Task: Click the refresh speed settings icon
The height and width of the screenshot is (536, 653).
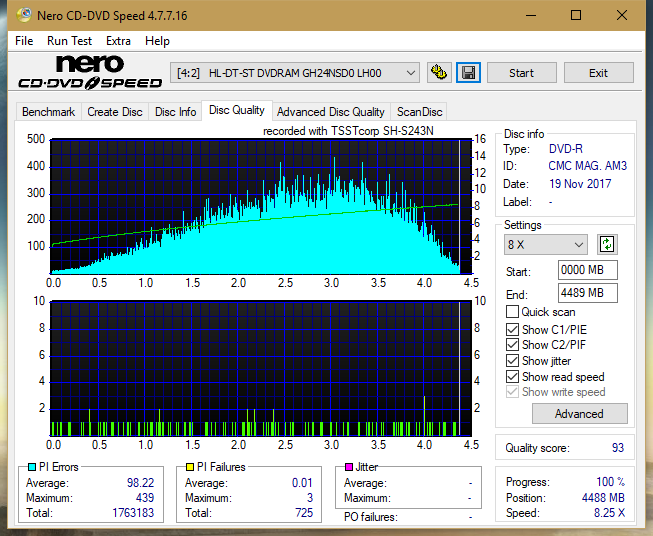Action: point(607,244)
